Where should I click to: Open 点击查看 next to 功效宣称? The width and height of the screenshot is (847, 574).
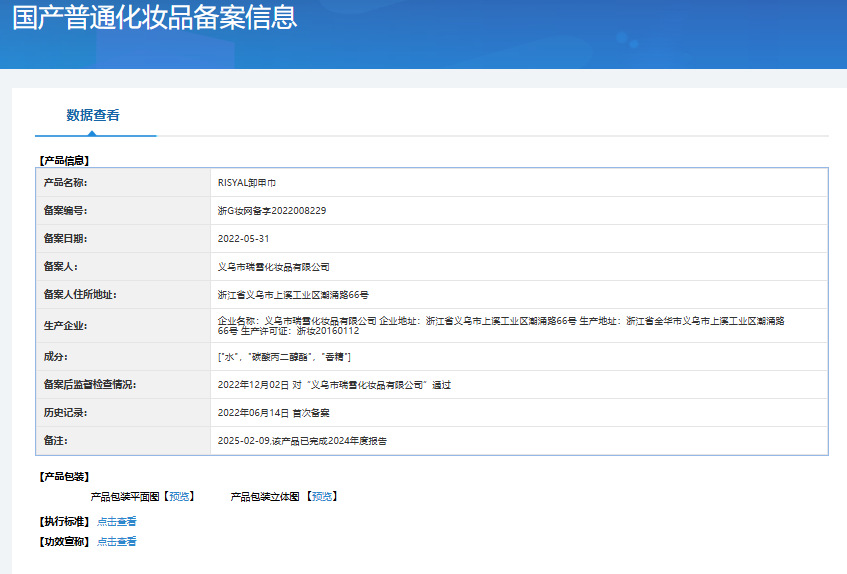pos(117,542)
